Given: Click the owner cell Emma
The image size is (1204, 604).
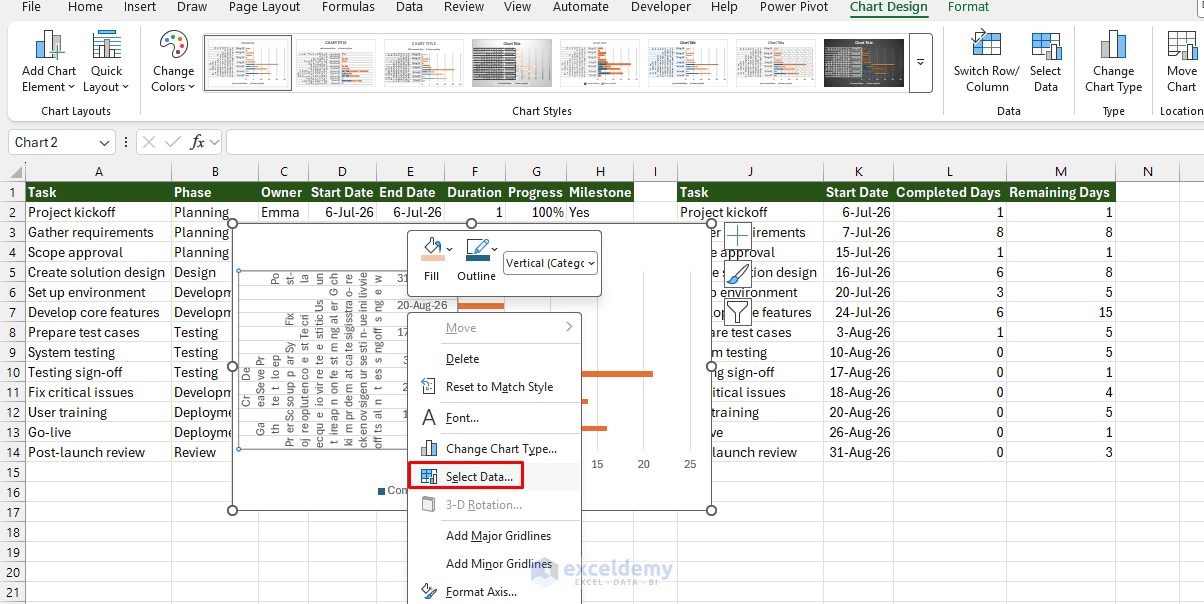Looking at the screenshot, I should 283,212.
